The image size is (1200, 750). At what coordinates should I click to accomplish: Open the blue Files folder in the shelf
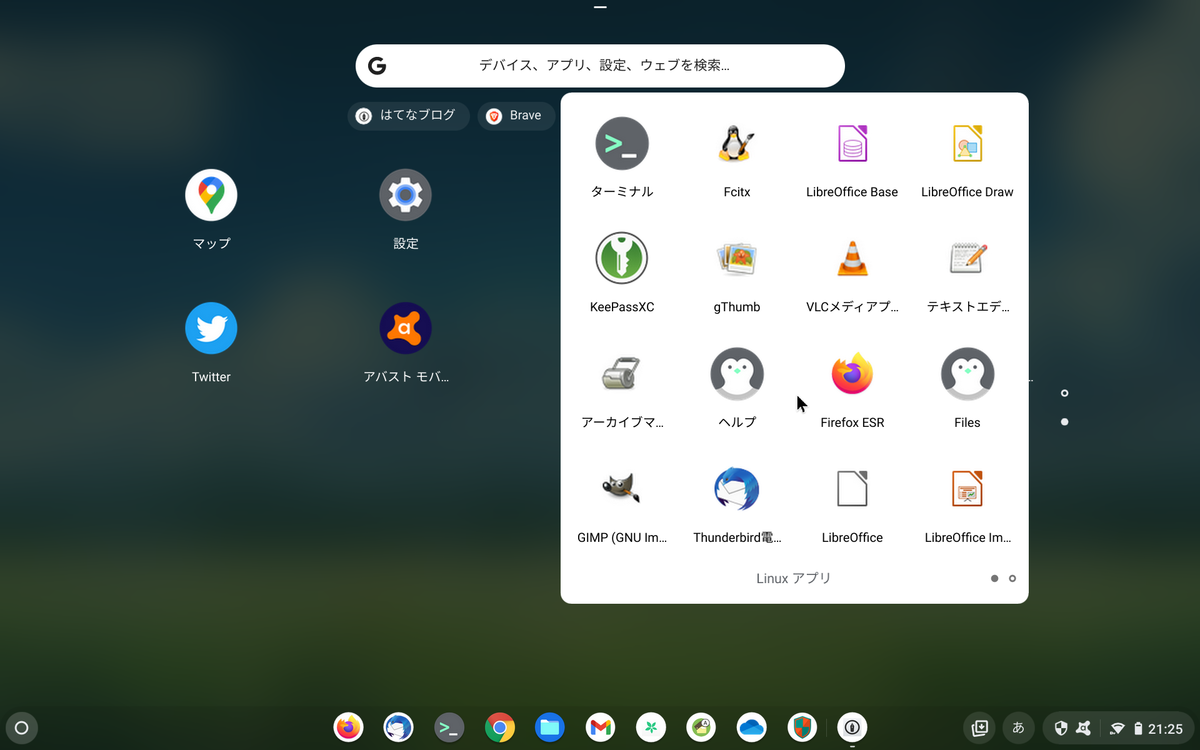pyautogui.click(x=550, y=728)
